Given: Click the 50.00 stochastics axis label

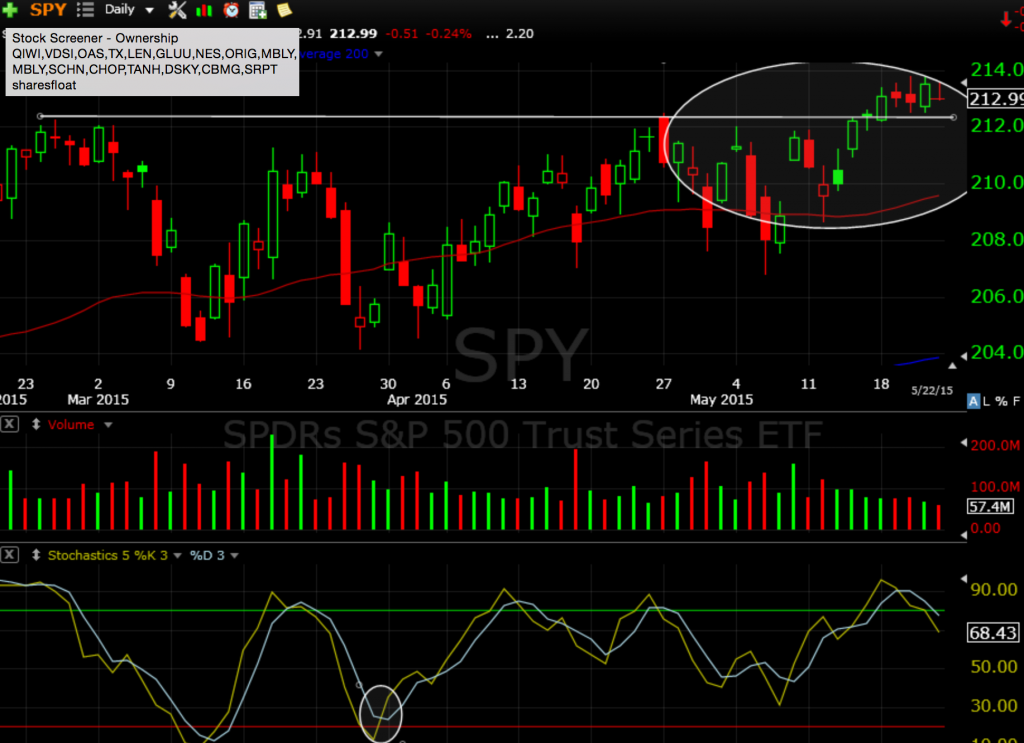Looking at the screenshot, I should [x=994, y=667].
